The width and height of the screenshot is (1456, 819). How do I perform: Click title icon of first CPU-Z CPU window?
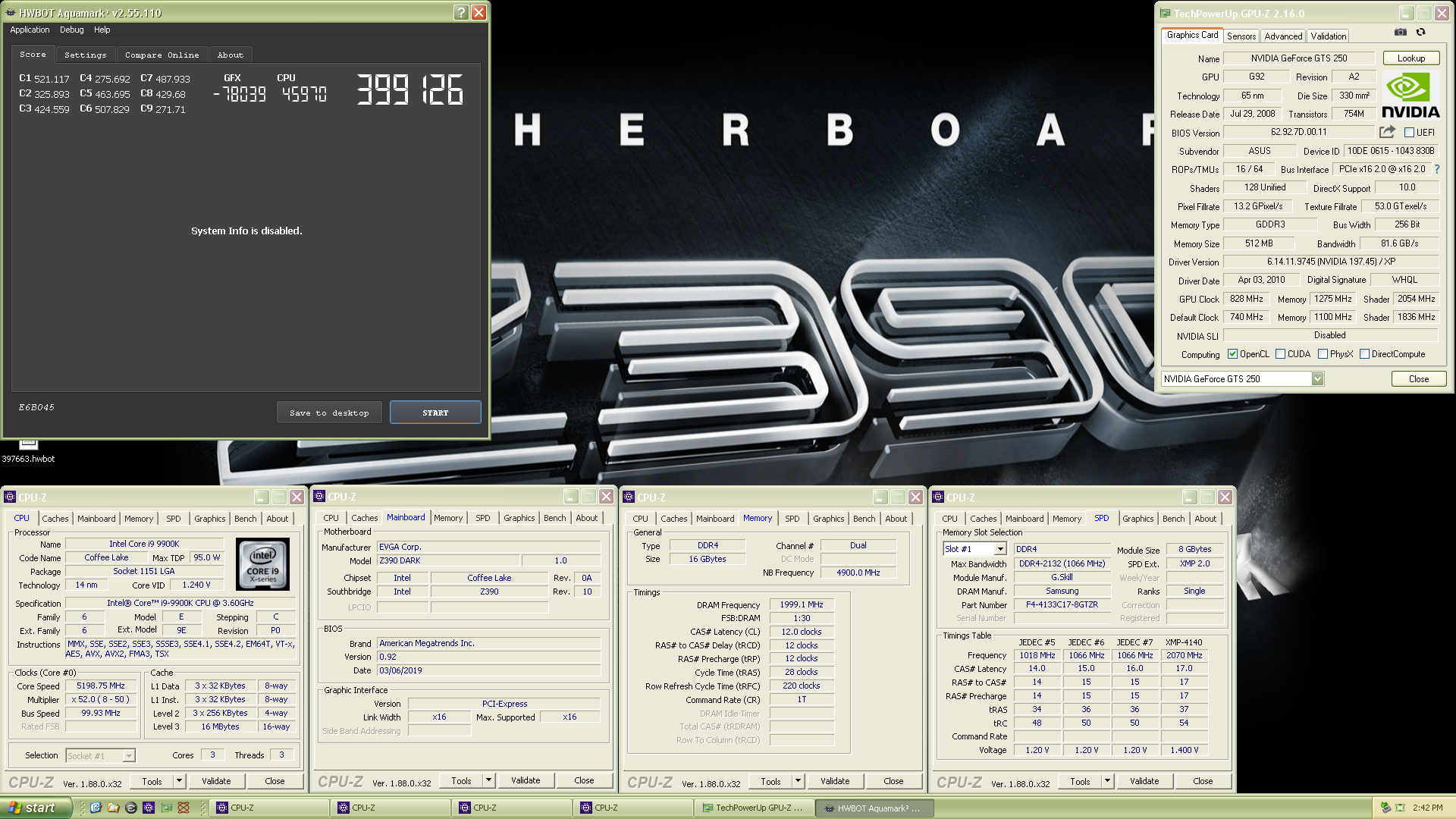coord(10,497)
